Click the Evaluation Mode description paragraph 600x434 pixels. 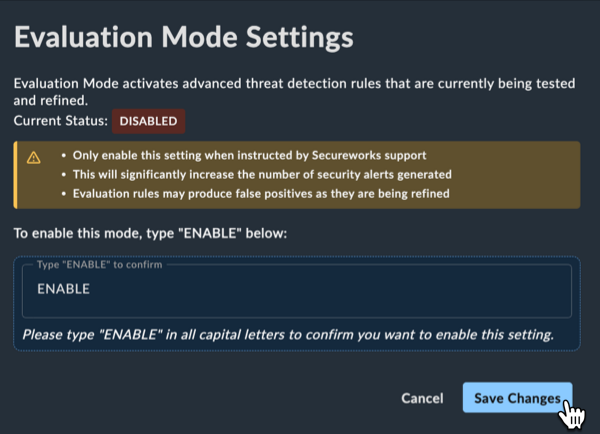click(294, 92)
